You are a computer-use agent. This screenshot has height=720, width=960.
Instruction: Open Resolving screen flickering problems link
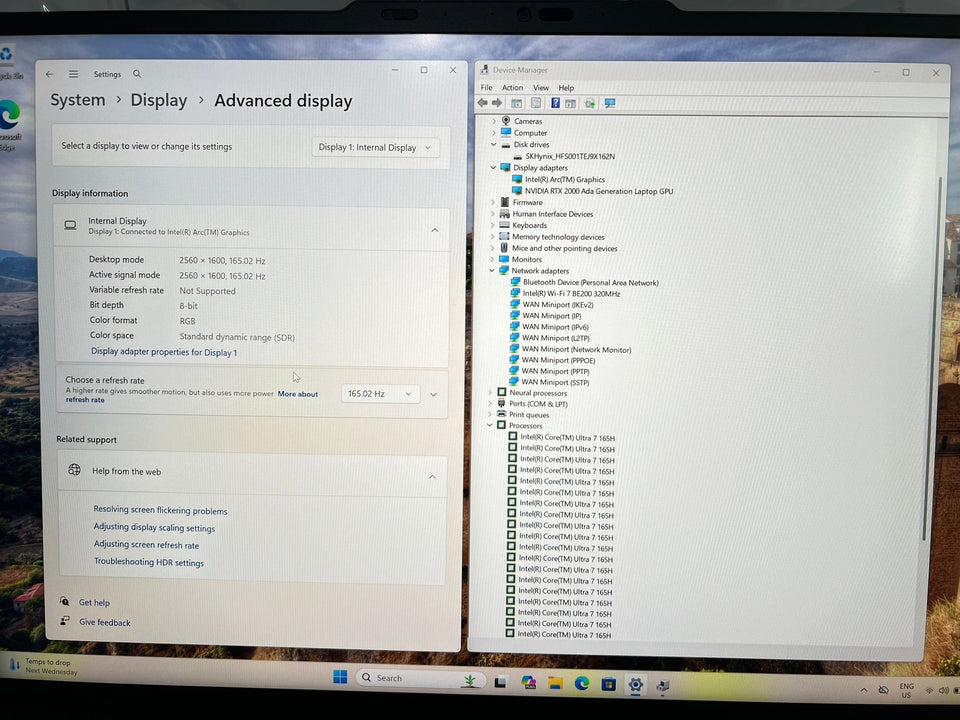tap(160, 511)
